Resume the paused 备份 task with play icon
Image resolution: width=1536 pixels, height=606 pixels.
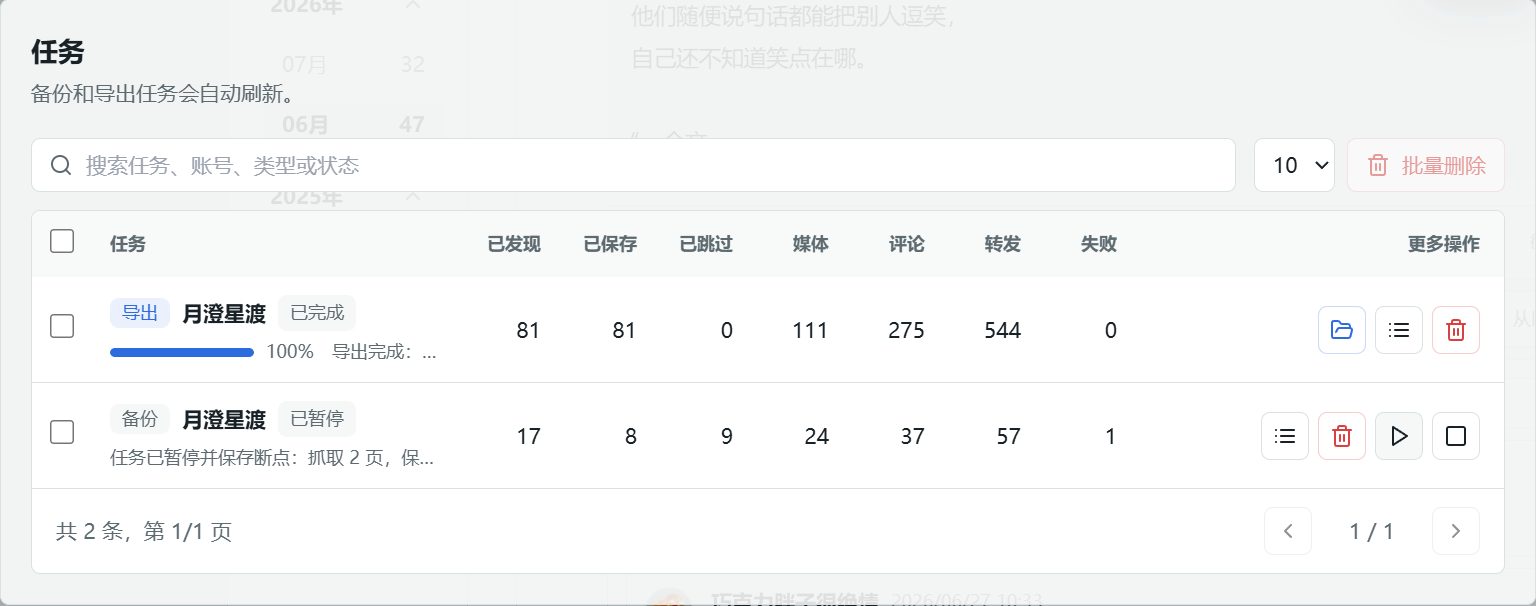1399,436
